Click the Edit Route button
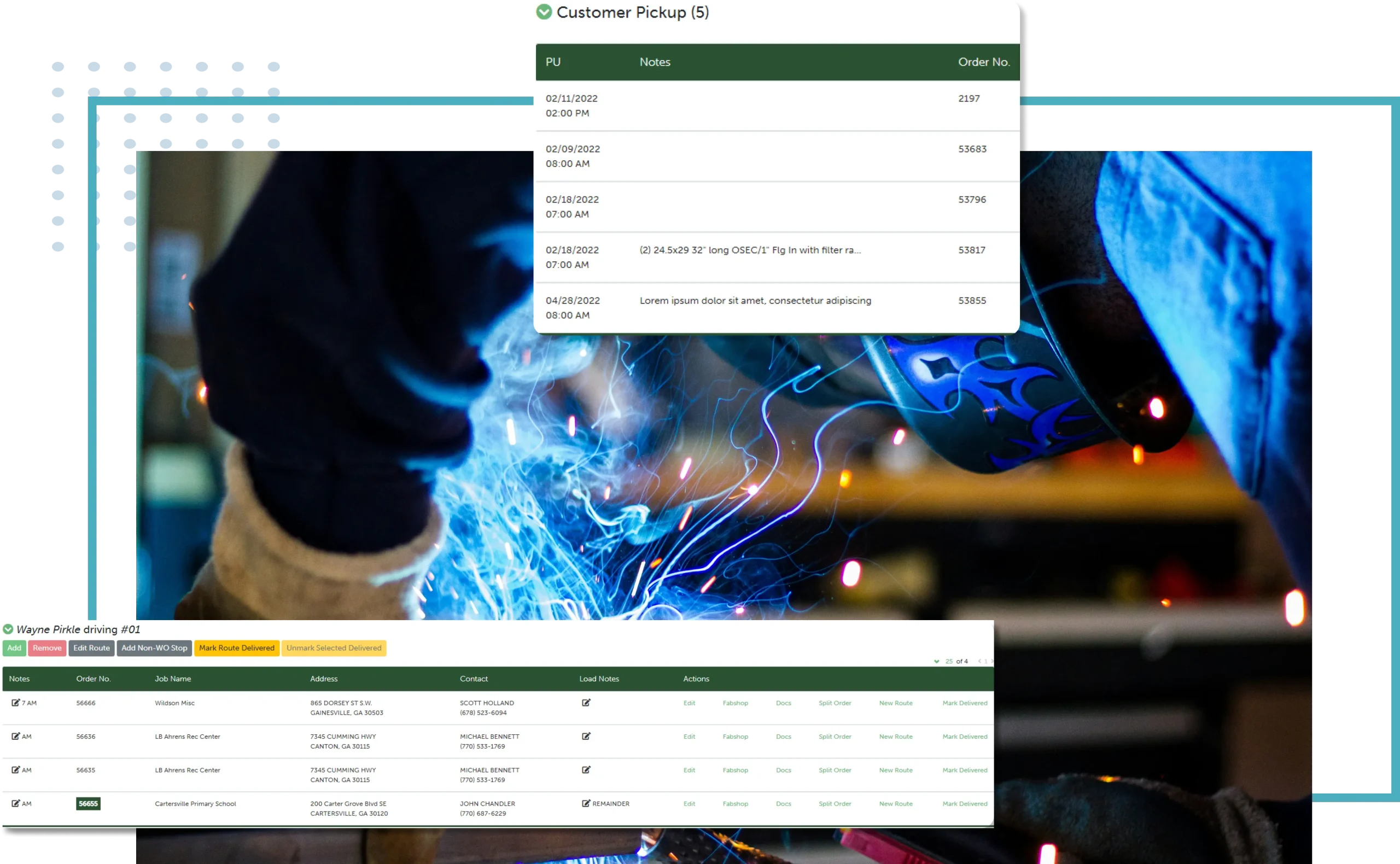Screen dimensions: 1400x864 point(91,648)
